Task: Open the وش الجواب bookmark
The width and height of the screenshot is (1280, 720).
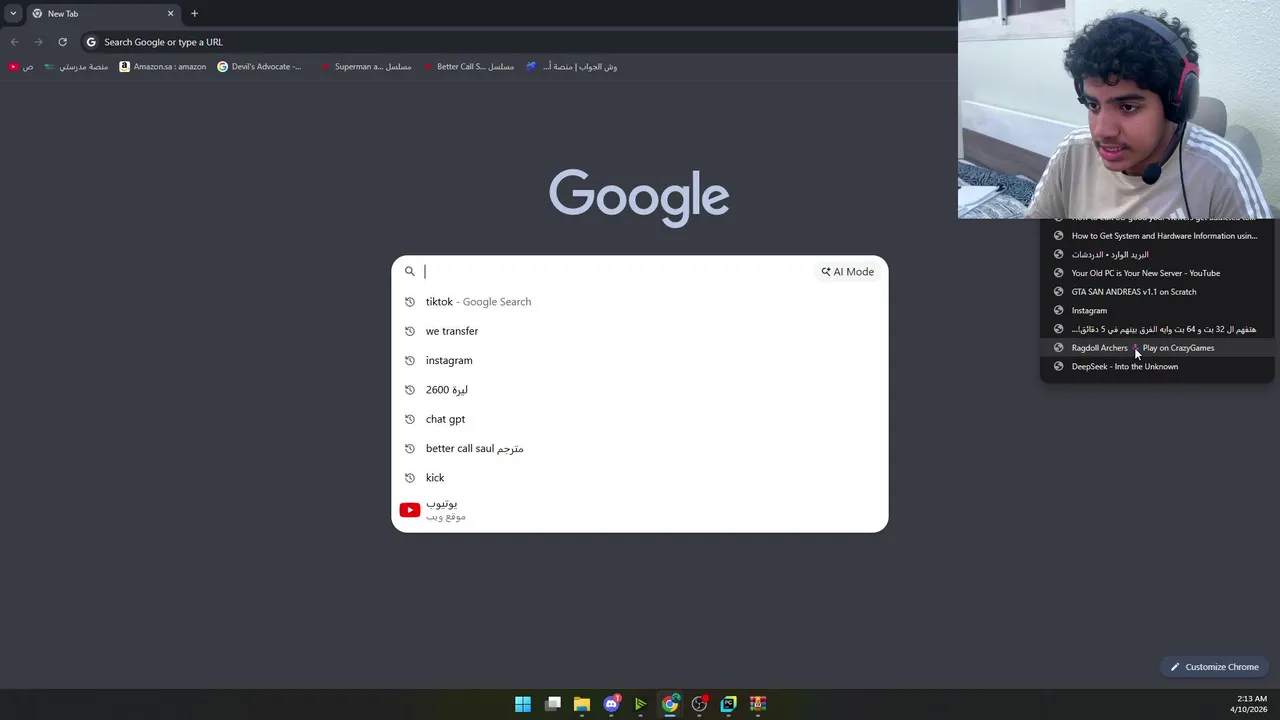Action: tap(572, 67)
